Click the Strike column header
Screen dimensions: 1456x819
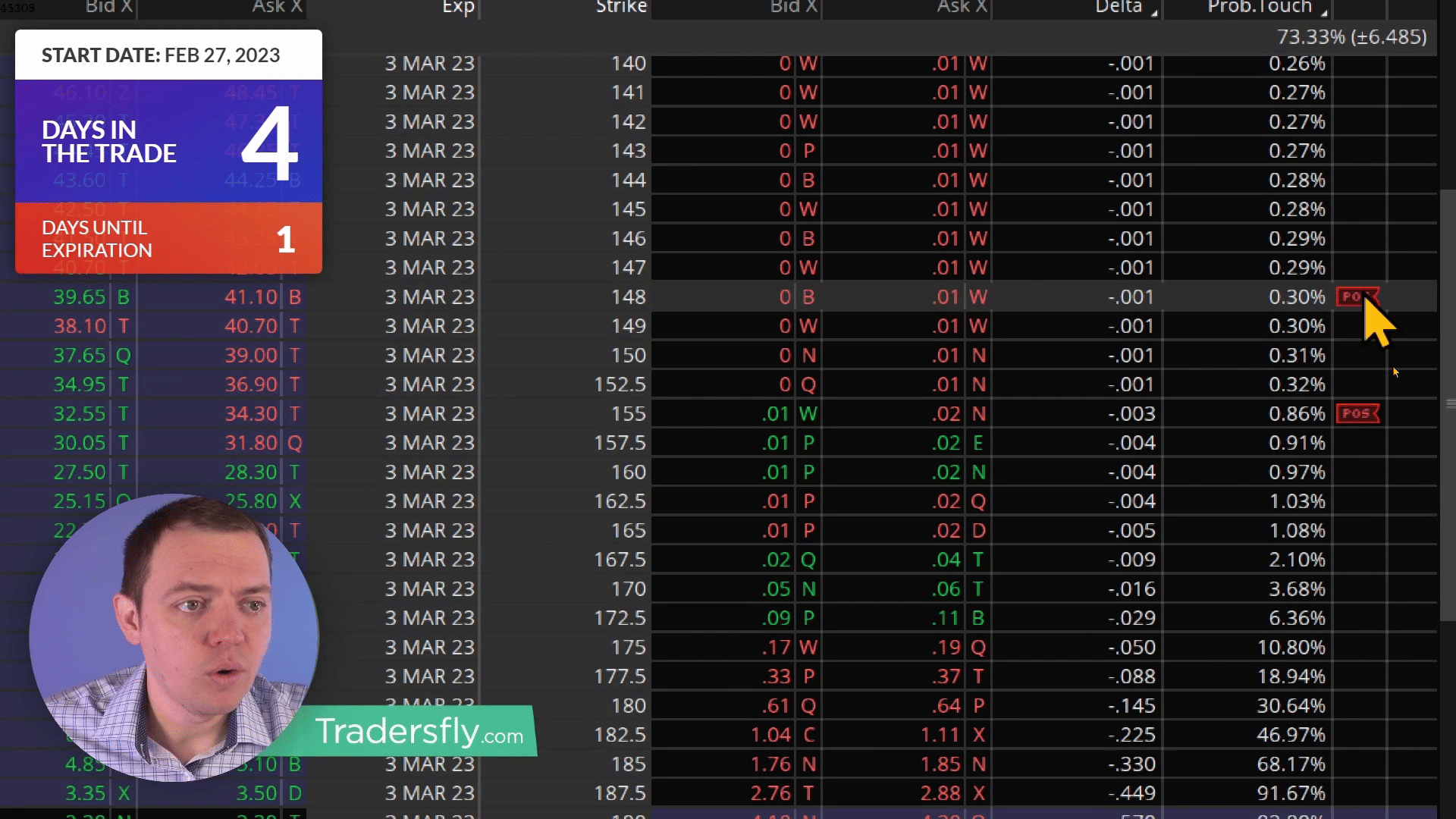tap(621, 7)
